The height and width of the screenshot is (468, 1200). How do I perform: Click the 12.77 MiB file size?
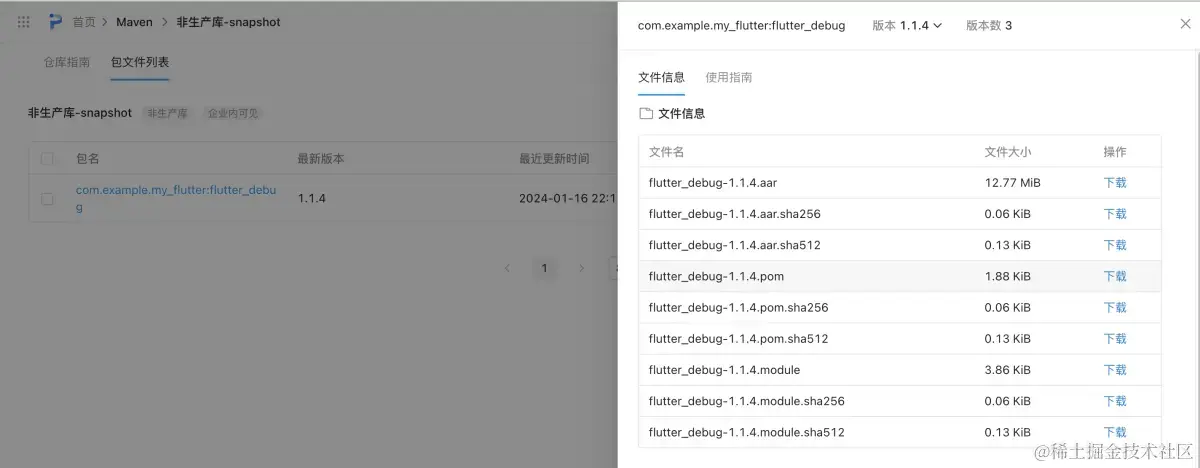pos(1013,183)
